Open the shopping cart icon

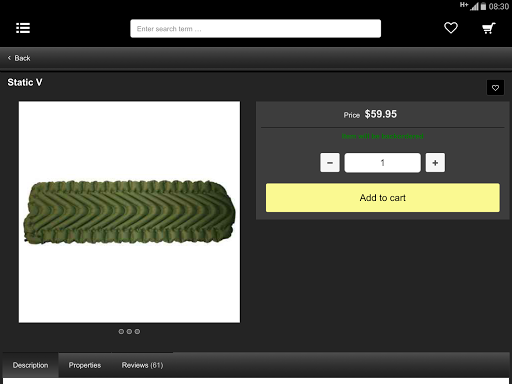[489, 28]
